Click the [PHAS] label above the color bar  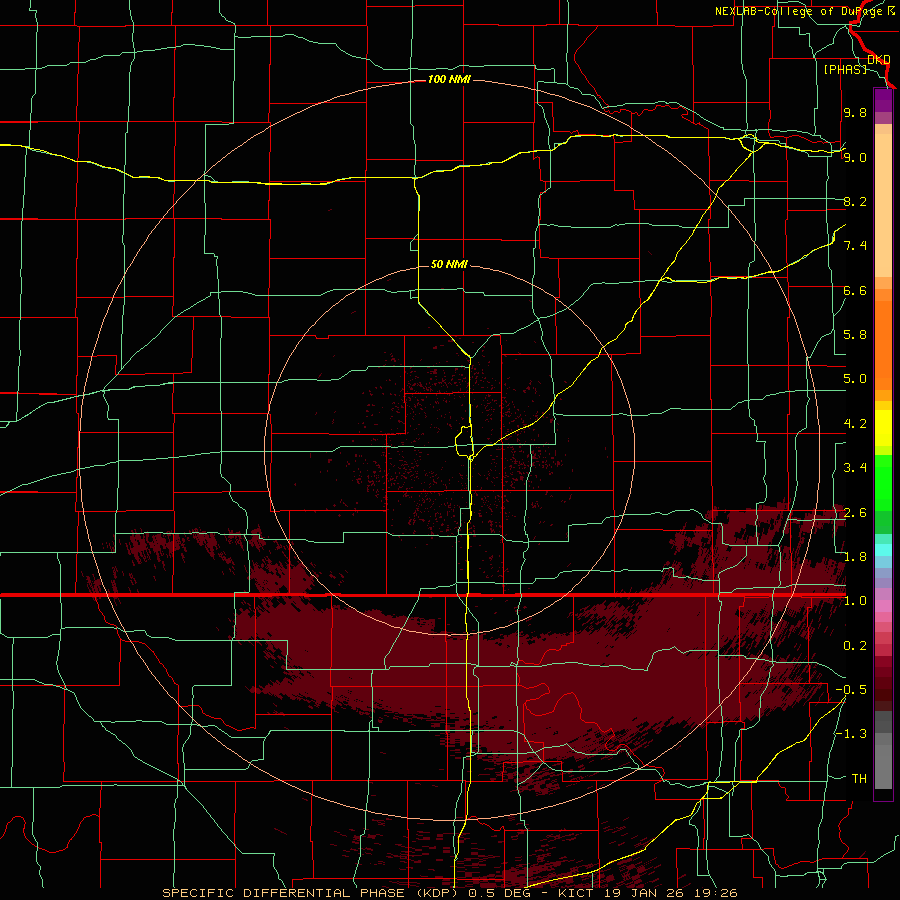845,69
